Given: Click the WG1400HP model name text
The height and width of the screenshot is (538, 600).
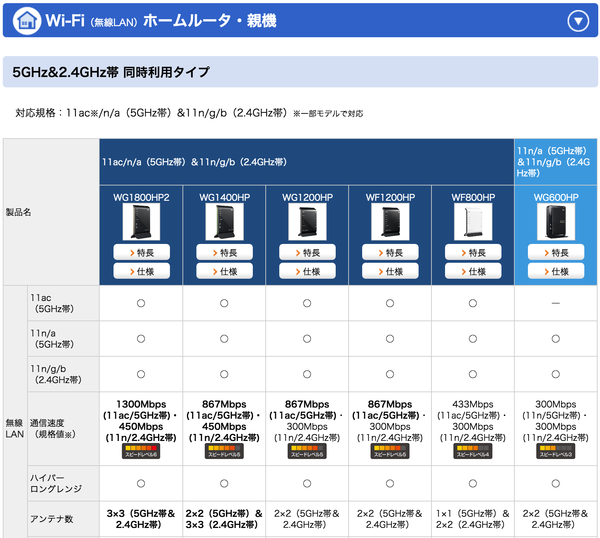Looking at the screenshot, I should (x=224, y=197).
